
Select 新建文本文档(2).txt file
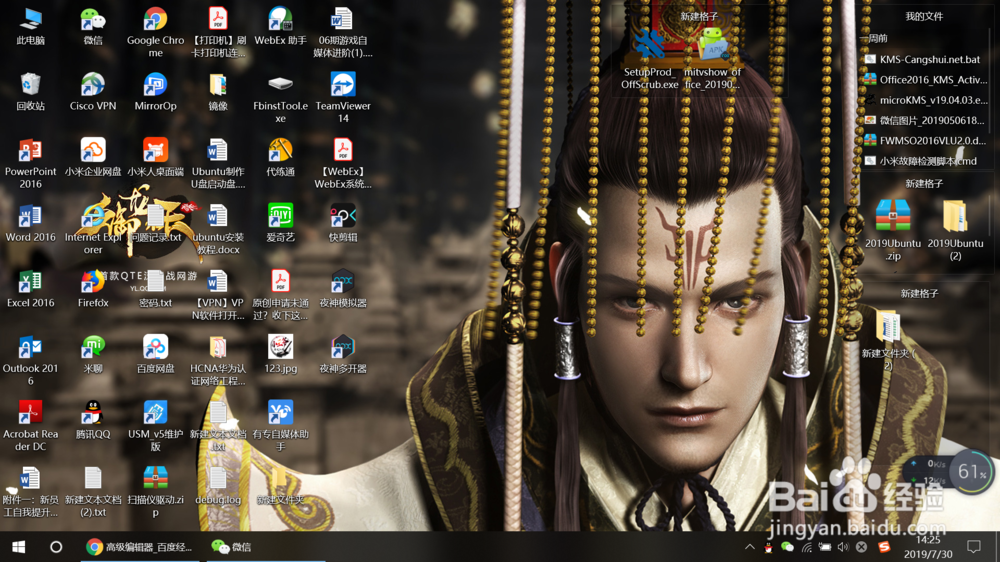click(x=93, y=492)
